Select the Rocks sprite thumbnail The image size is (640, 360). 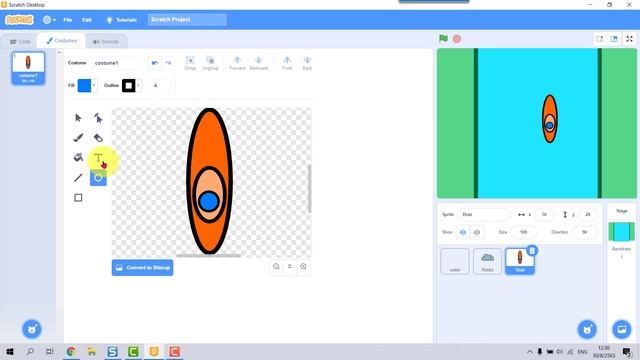(x=487, y=261)
